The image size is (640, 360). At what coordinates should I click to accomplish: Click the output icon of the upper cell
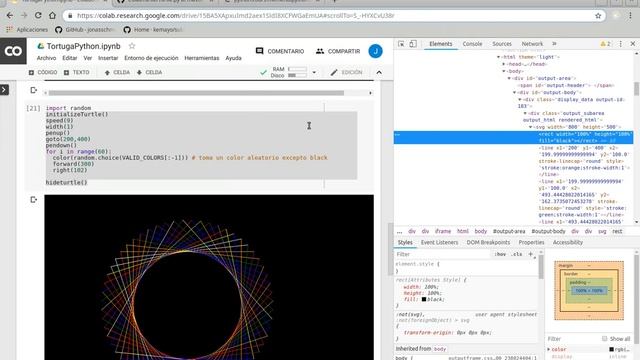point(33,90)
